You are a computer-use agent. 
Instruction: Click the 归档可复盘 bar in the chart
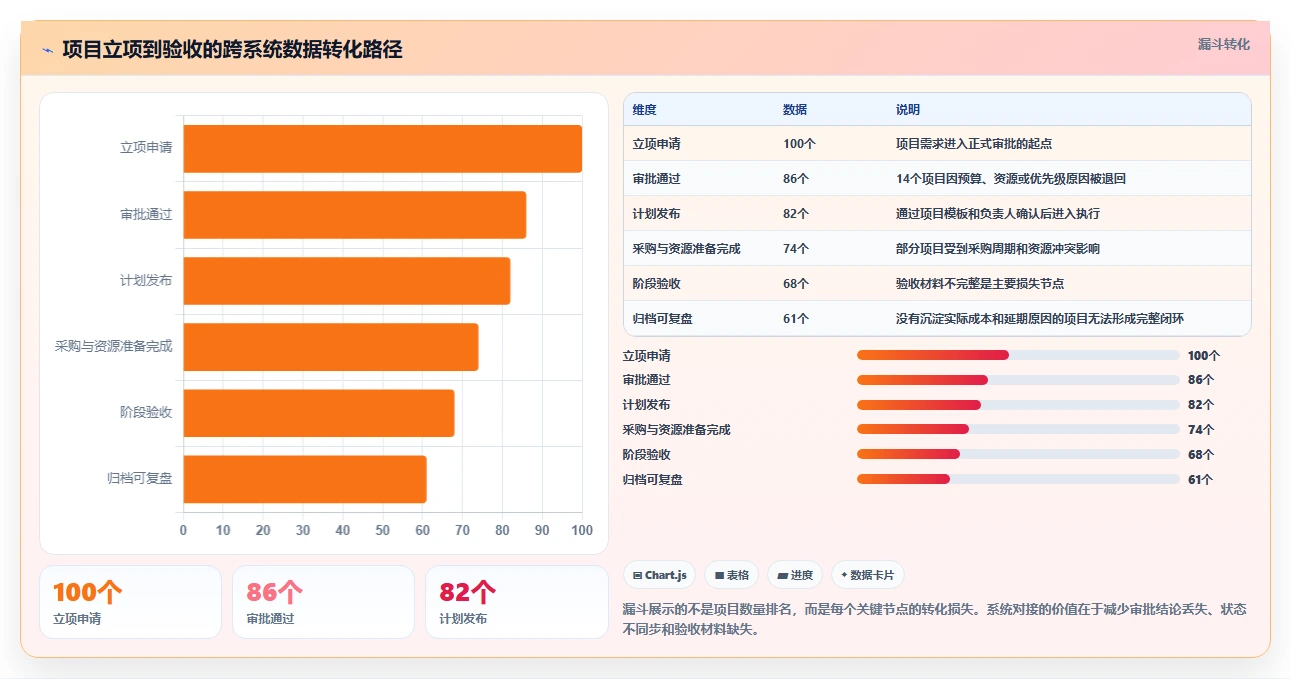click(x=305, y=479)
